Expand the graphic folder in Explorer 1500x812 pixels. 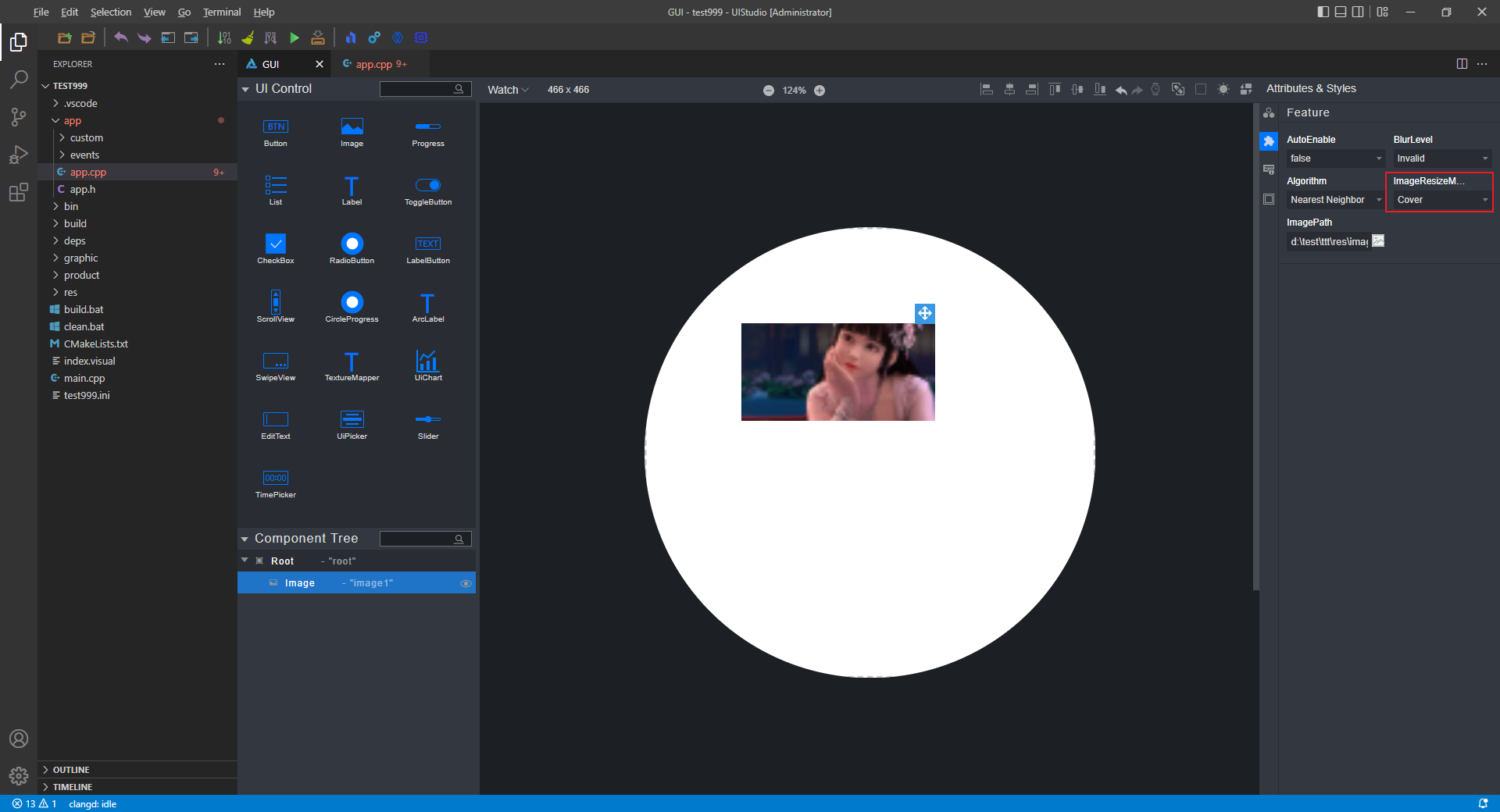coord(80,258)
